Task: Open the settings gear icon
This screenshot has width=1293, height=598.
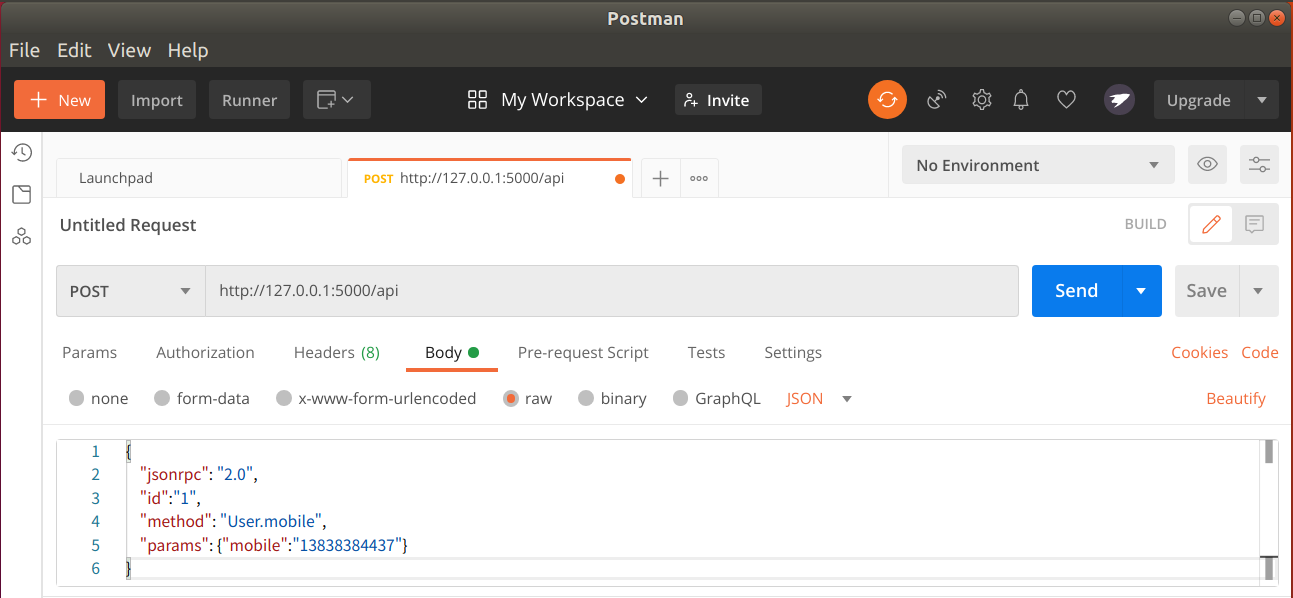Action: (x=981, y=100)
